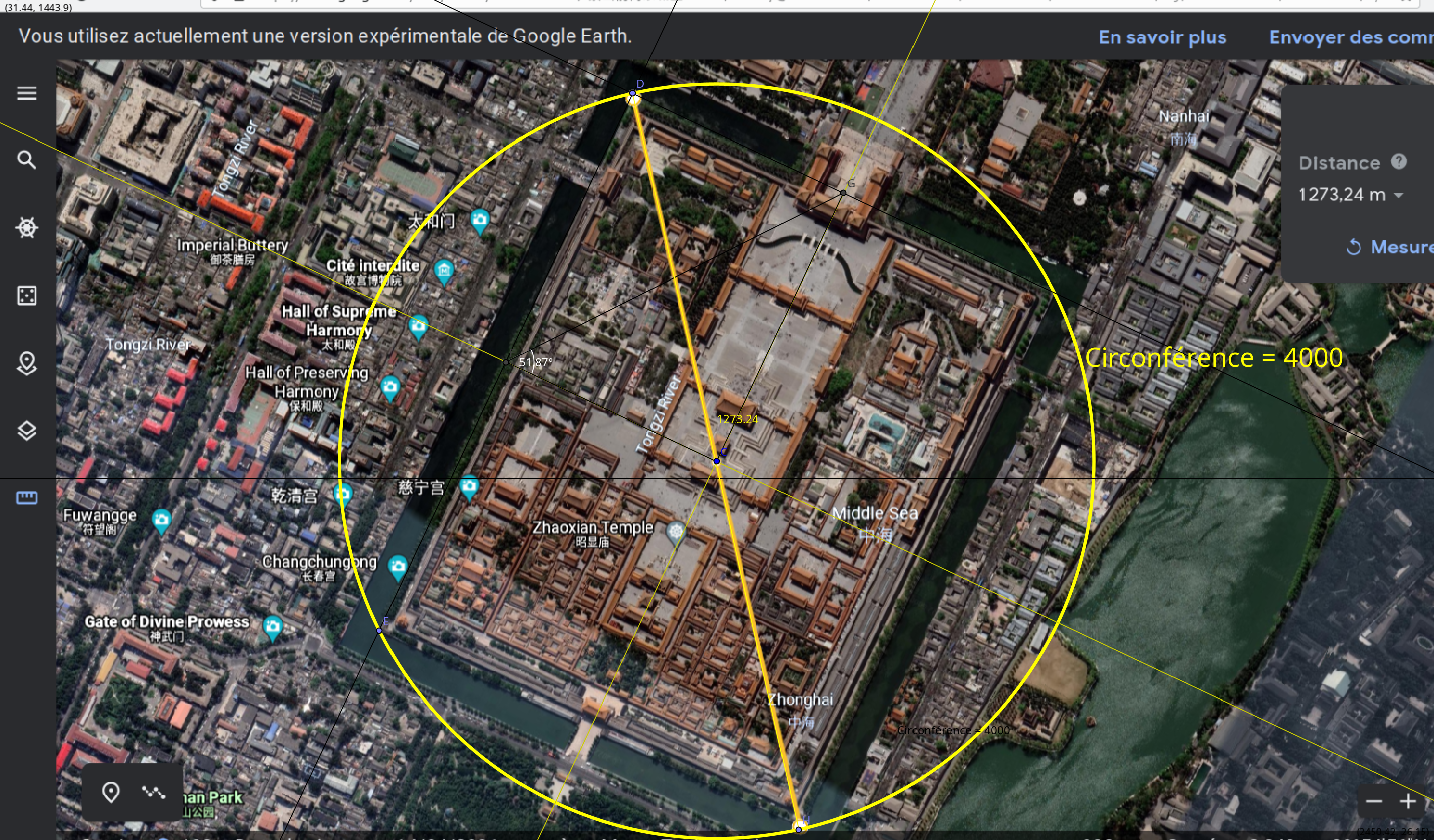The height and width of the screenshot is (840, 1434).
Task: Click the Cité interdite museum marker
Action: point(444,270)
